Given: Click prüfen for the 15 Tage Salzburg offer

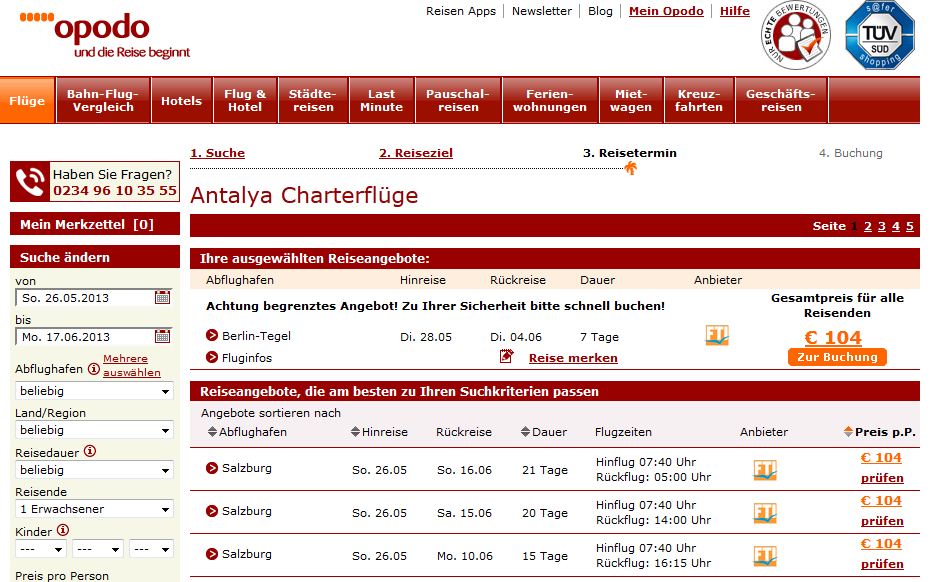Looking at the screenshot, I should click(x=882, y=564).
